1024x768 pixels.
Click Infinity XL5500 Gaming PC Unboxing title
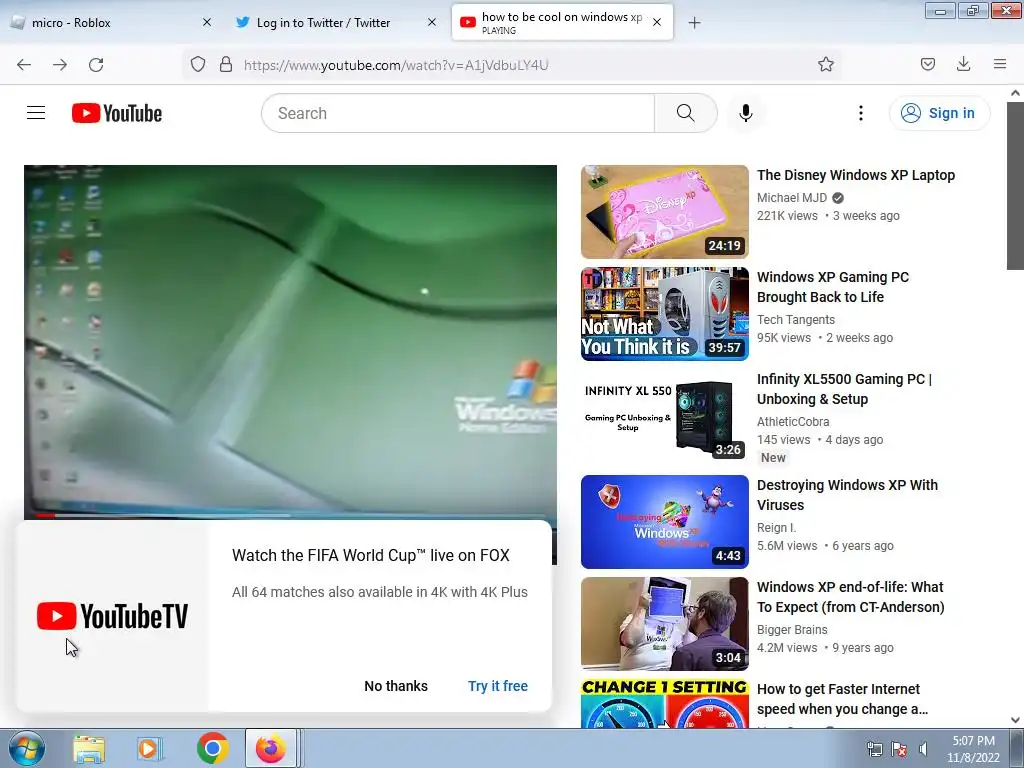point(844,389)
